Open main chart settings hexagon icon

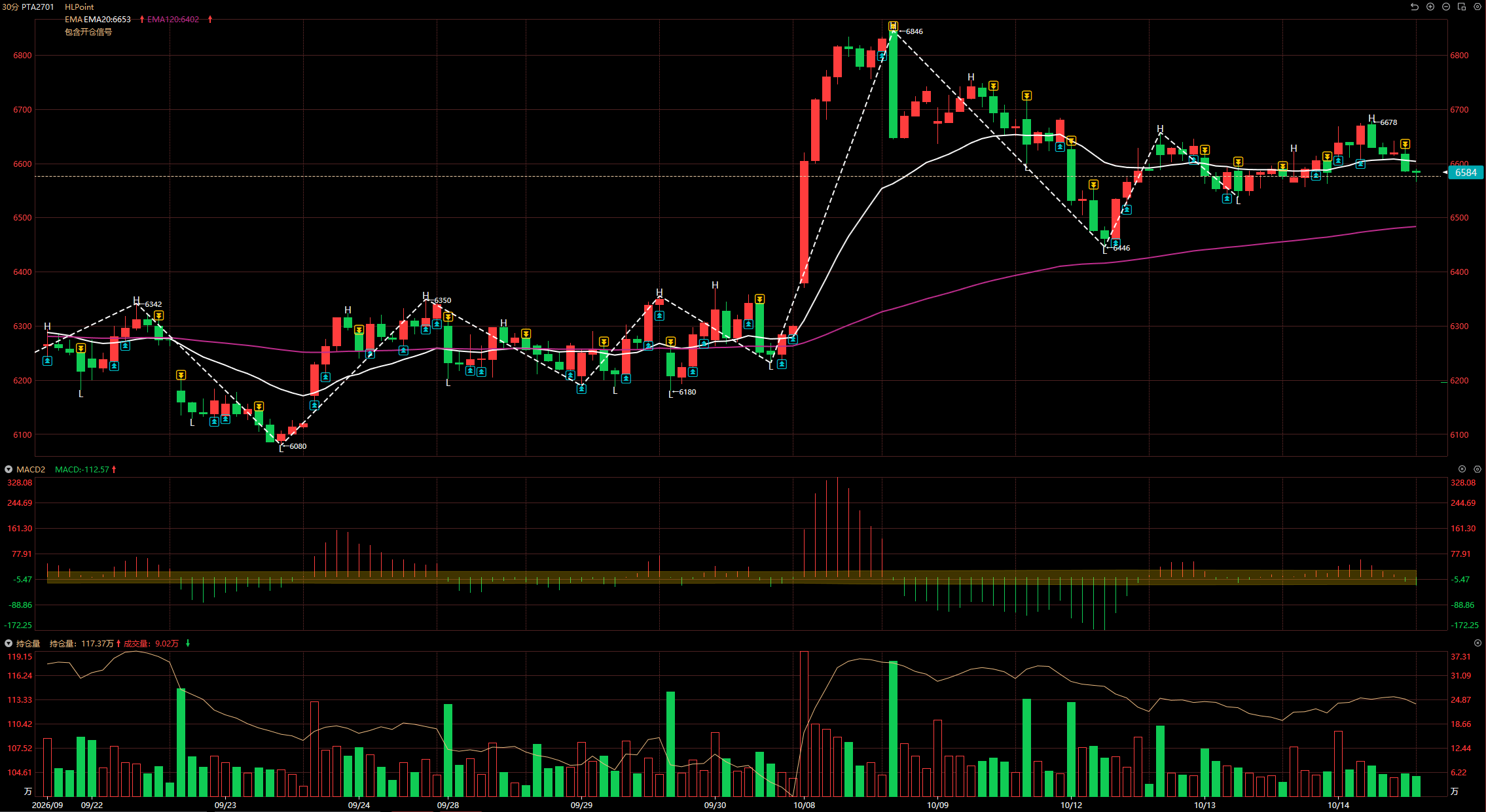[1477, 7]
